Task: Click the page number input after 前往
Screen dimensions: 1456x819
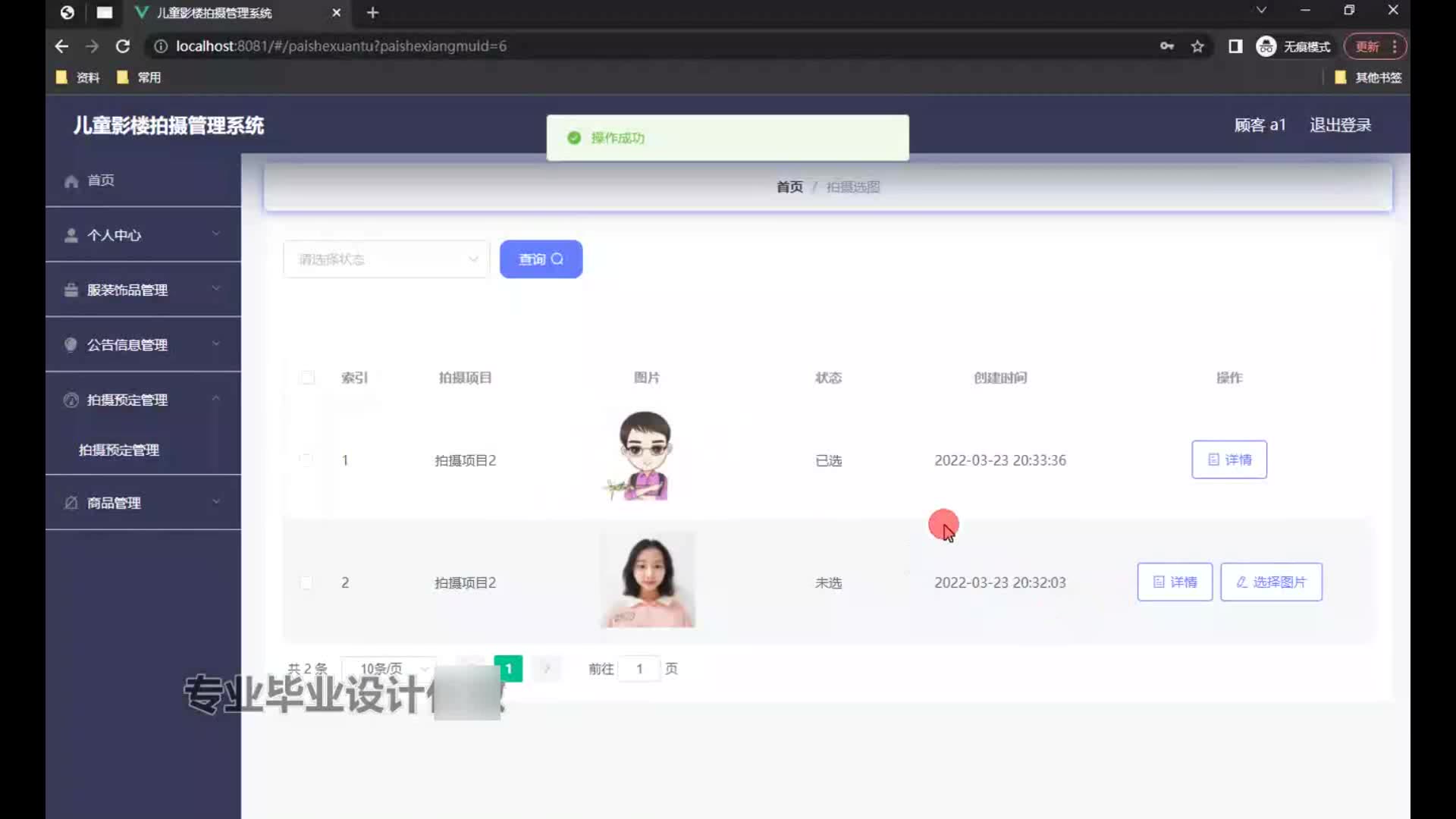Action: (639, 669)
